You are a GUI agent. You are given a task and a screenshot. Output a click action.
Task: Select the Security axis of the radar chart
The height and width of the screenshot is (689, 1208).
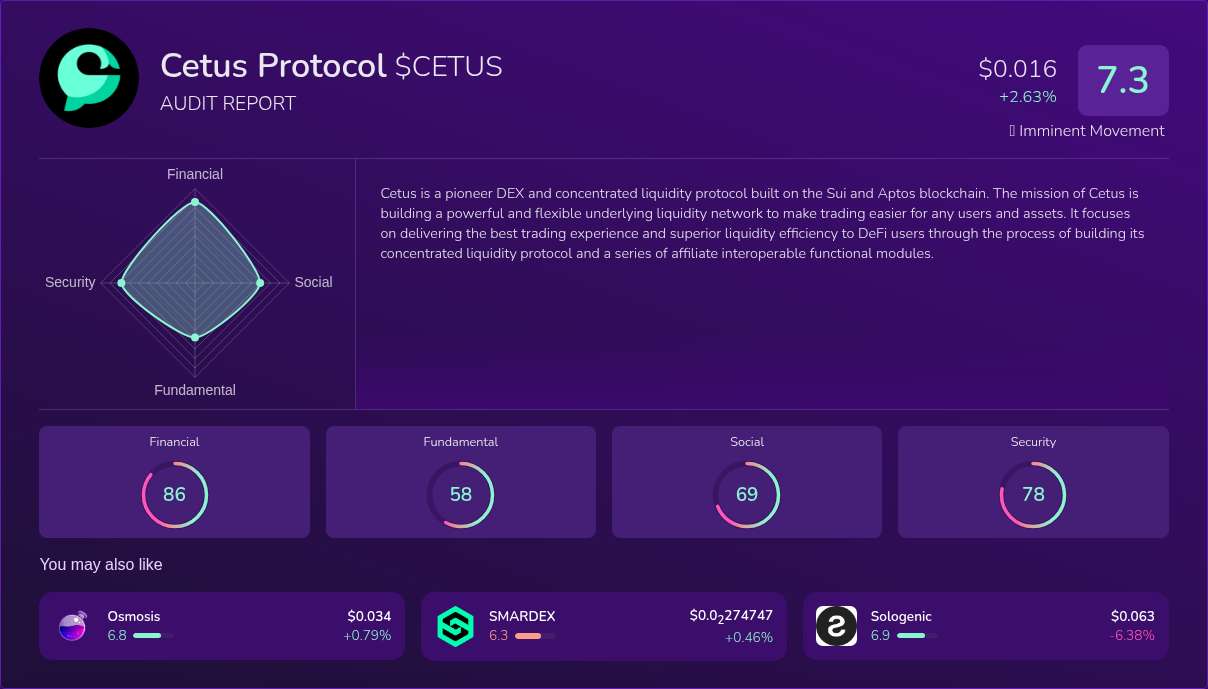(x=70, y=282)
